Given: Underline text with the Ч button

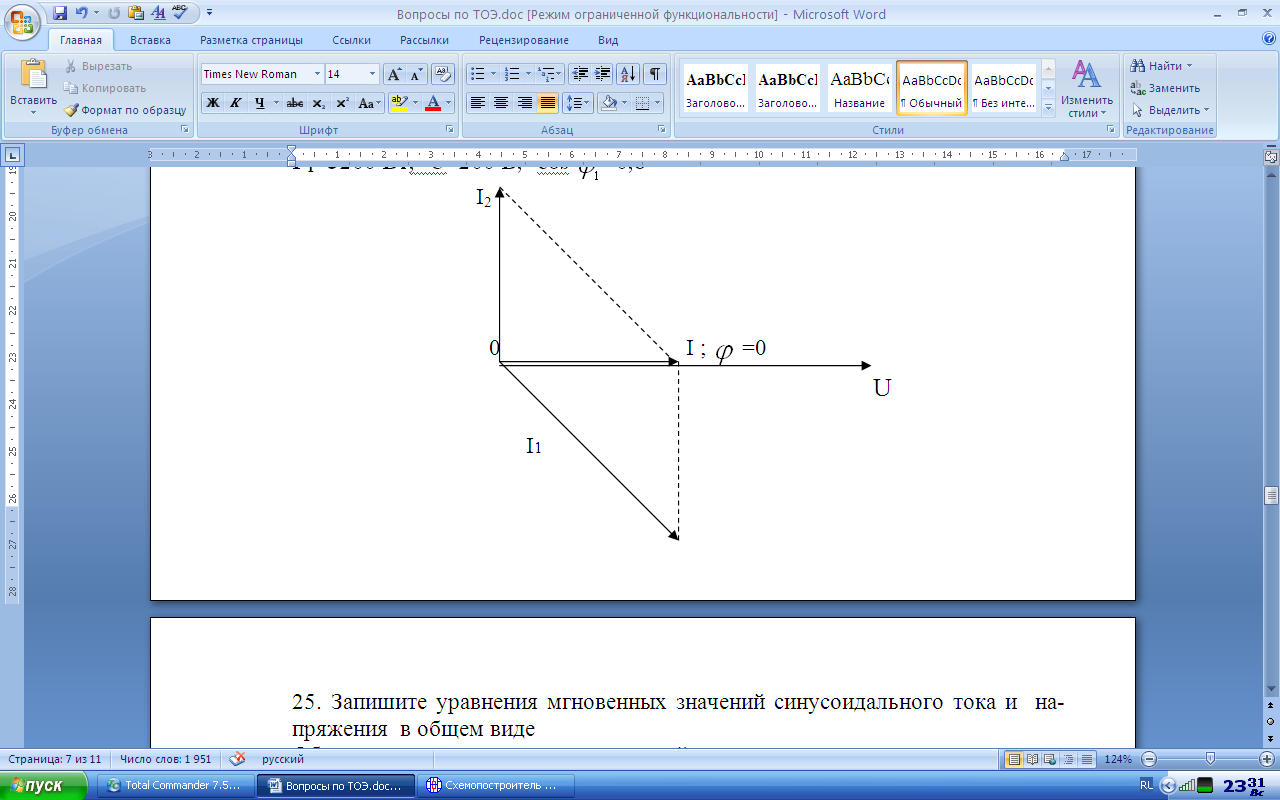Looking at the screenshot, I should (x=259, y=102).
